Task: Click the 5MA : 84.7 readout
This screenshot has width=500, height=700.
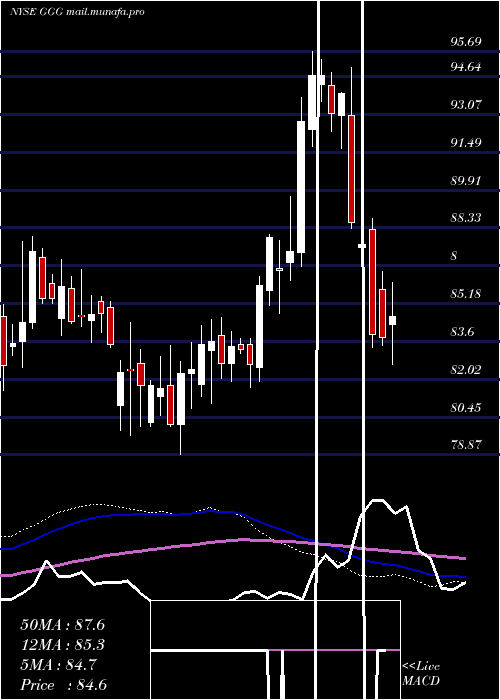Action: click(x=58, y=665)
